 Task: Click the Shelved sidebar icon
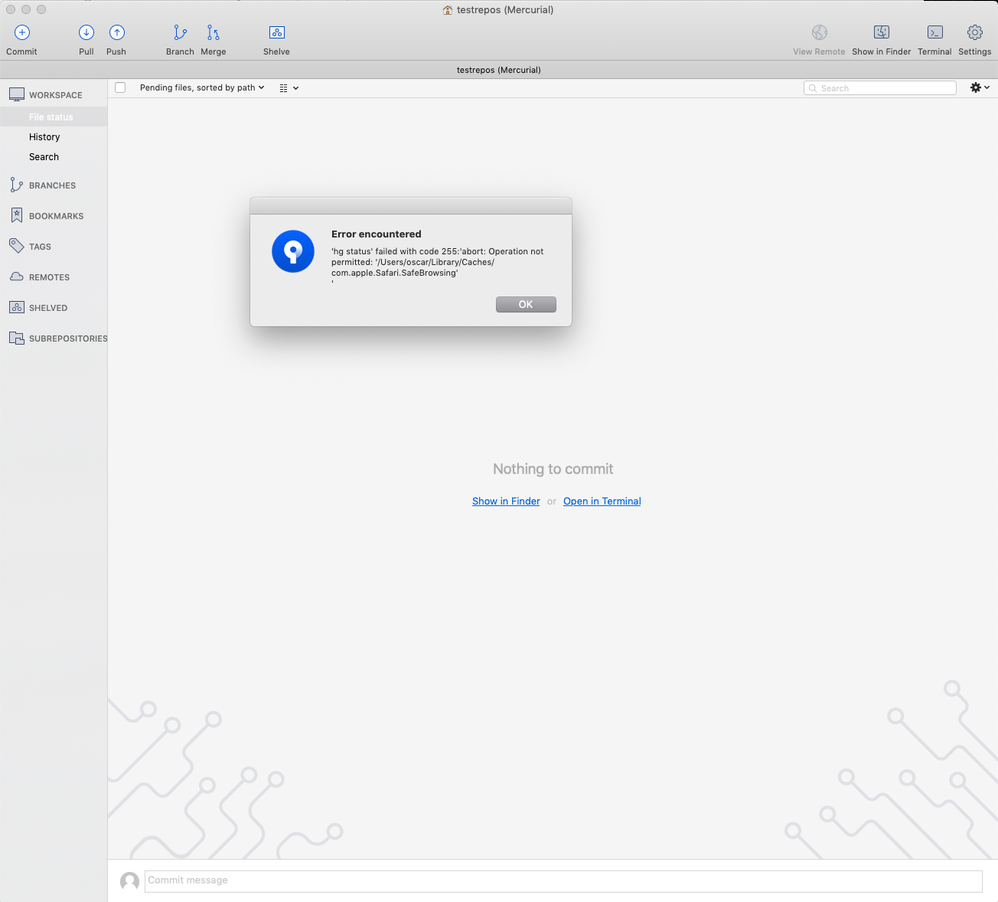[x=17, y=307]
